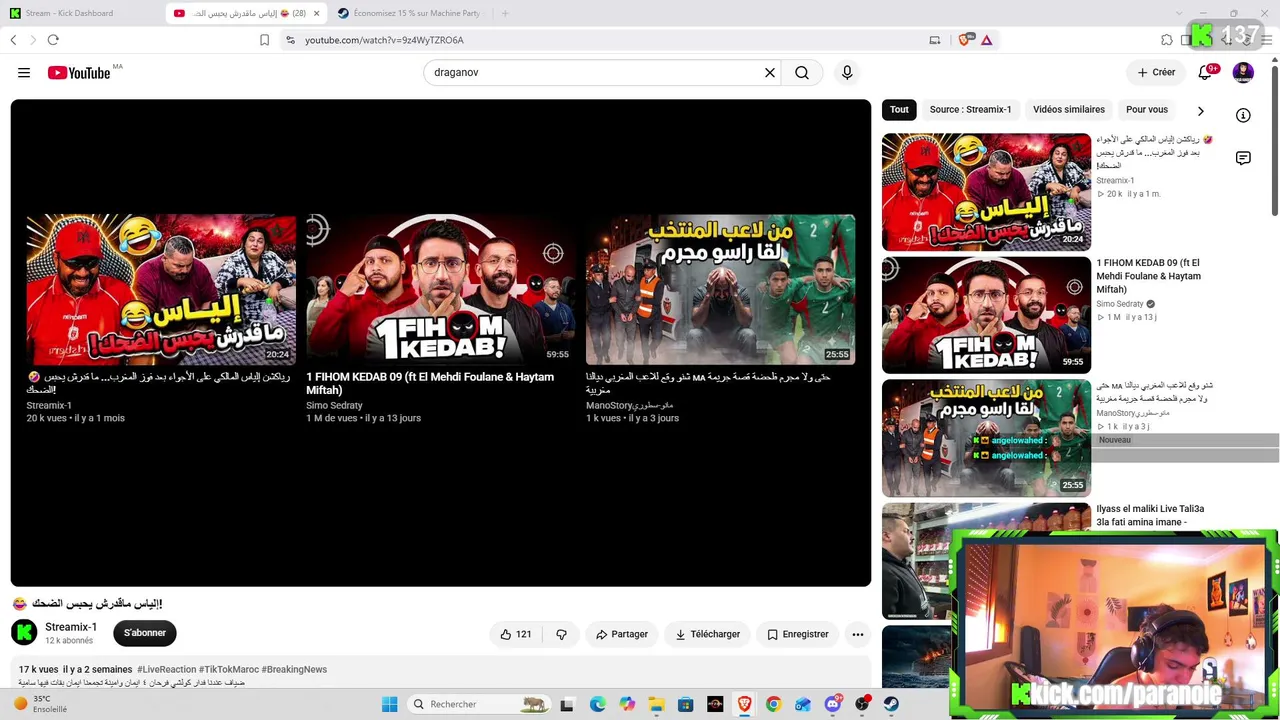This screenshot has width=1280, height=720.
Task: Reload the YouTube page
Action: click(x=53, y=40)
